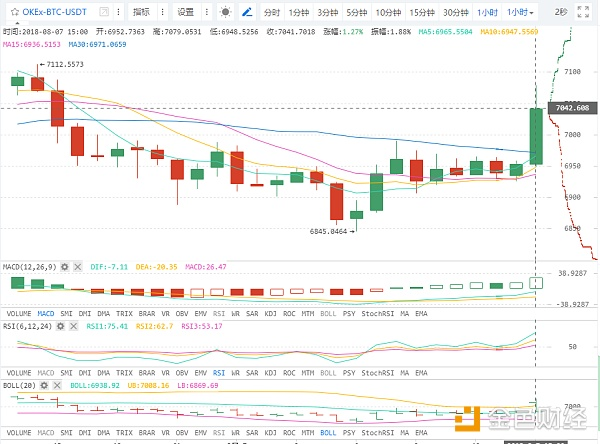Image resolution: width=600 pixels, height=444 pixels.
Task: Select VR in the bottom row below the BOLL chart
Action: coord(165,433)
